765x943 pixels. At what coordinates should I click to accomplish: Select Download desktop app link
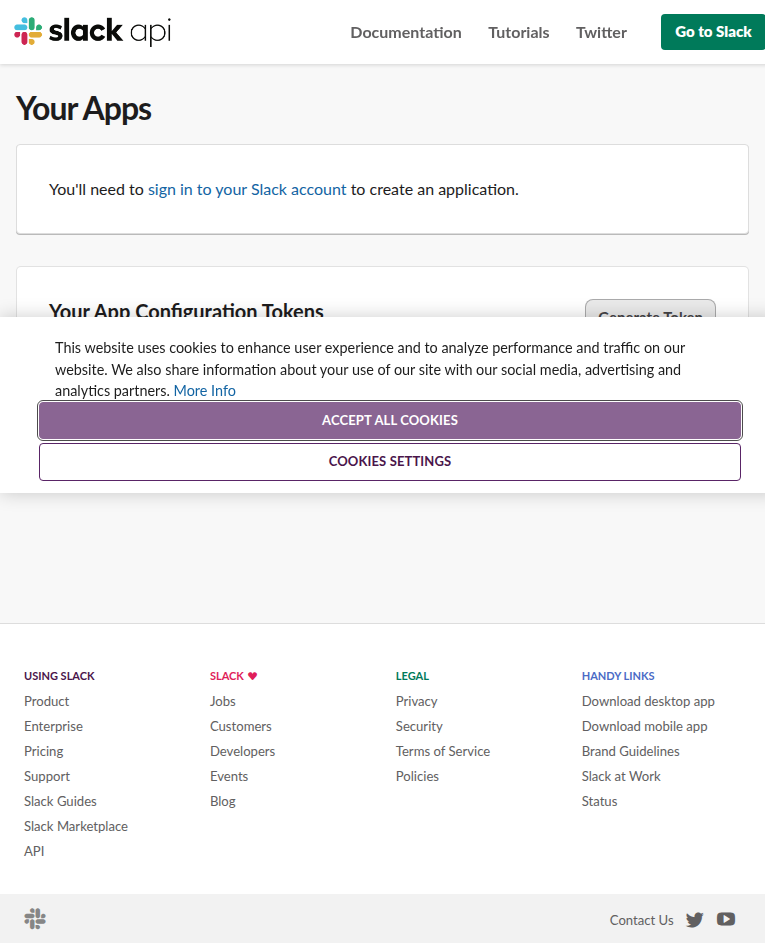coord(648,701)
